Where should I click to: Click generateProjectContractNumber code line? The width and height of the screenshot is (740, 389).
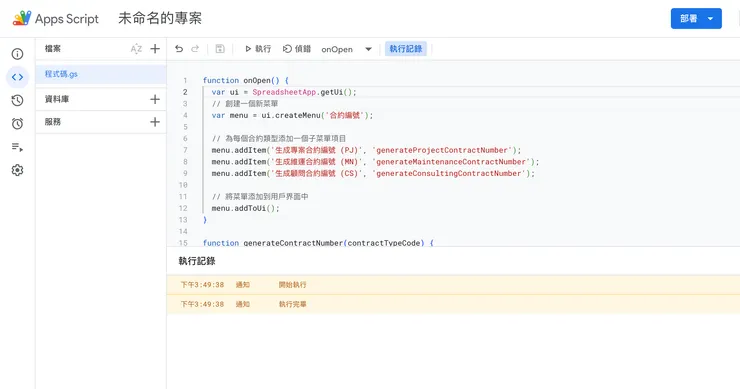[x=366, y=150]
